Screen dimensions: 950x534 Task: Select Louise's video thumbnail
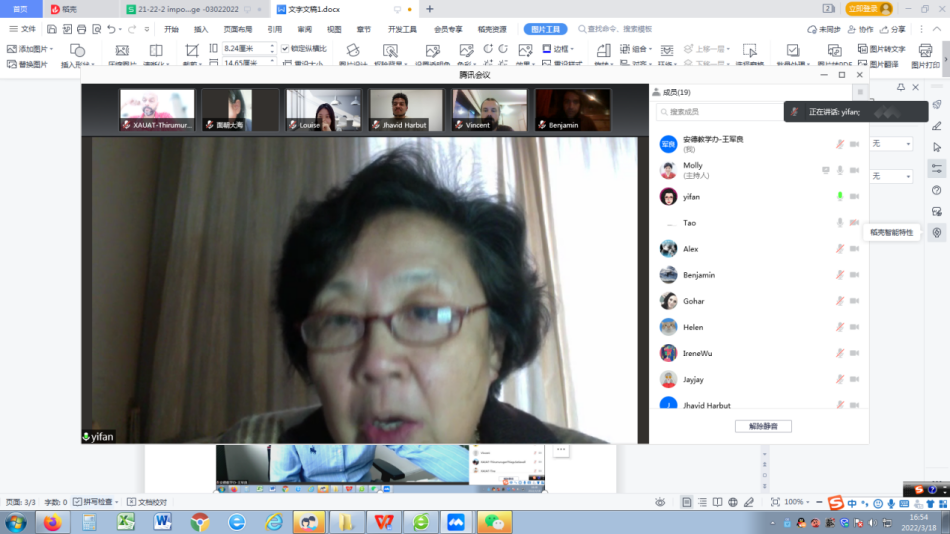pos(323,110)
